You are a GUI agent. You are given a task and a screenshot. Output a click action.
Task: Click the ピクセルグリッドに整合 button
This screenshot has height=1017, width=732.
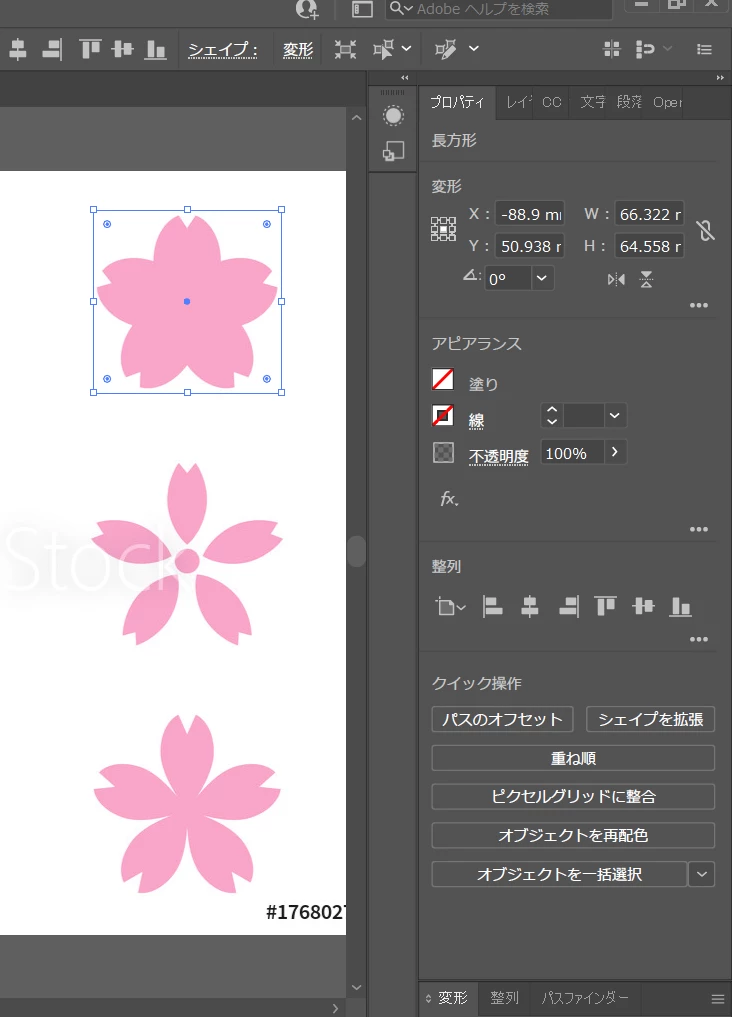[x=573, y=796]
